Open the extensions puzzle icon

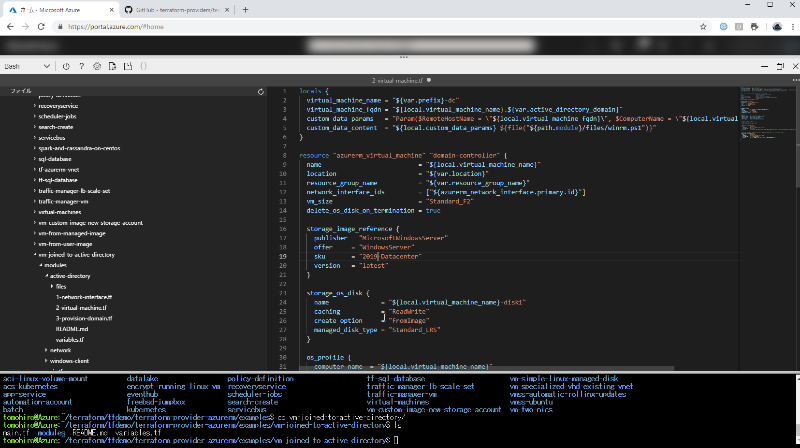click(755, 27)
